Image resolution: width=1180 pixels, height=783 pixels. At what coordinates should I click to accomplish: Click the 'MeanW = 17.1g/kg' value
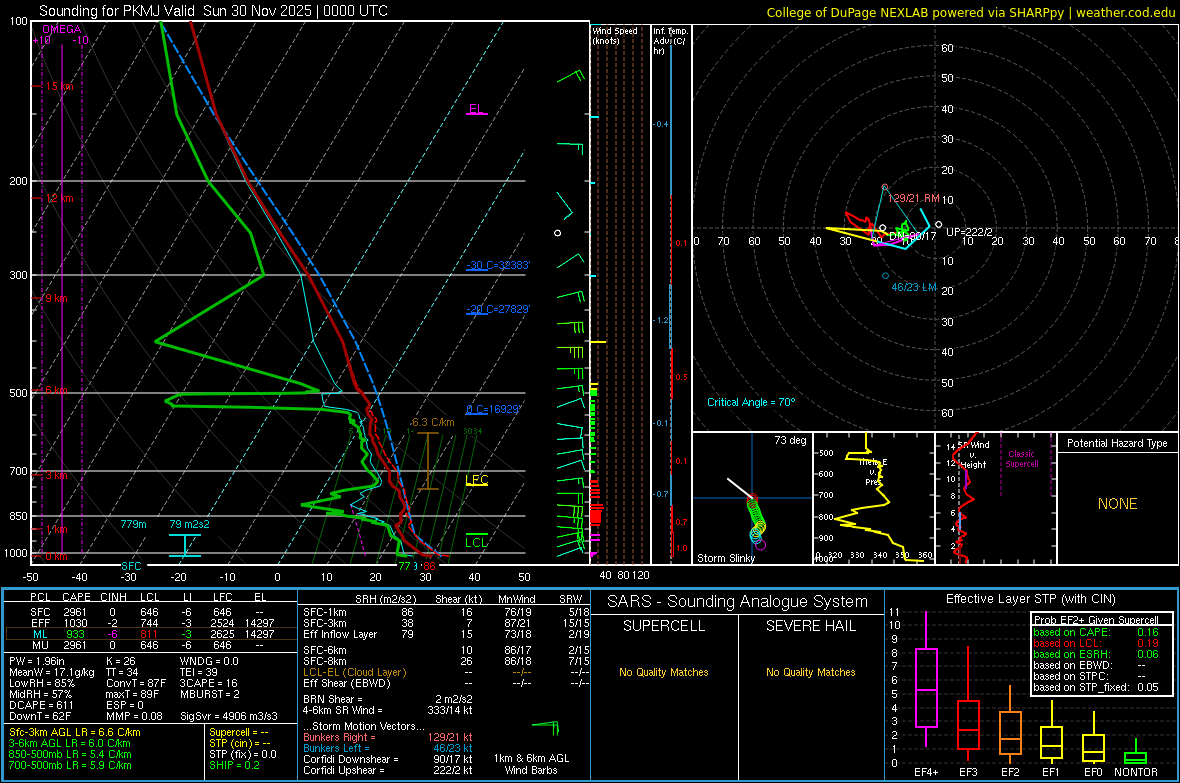pyautogui.click(x=52, y=672)
